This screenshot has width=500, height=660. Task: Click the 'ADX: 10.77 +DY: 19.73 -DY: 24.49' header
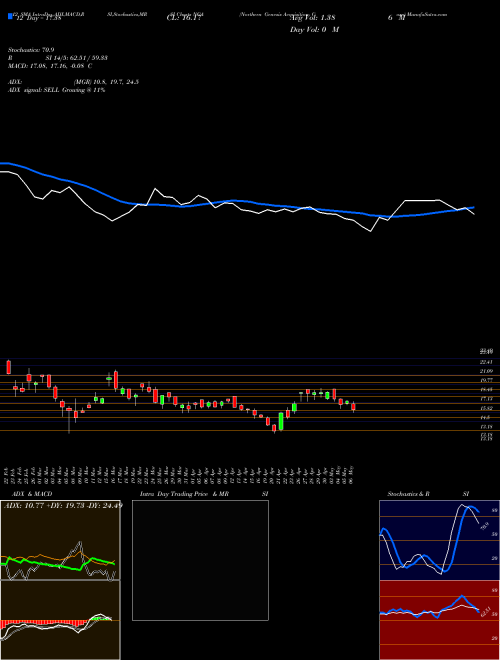tap(63, 506)
